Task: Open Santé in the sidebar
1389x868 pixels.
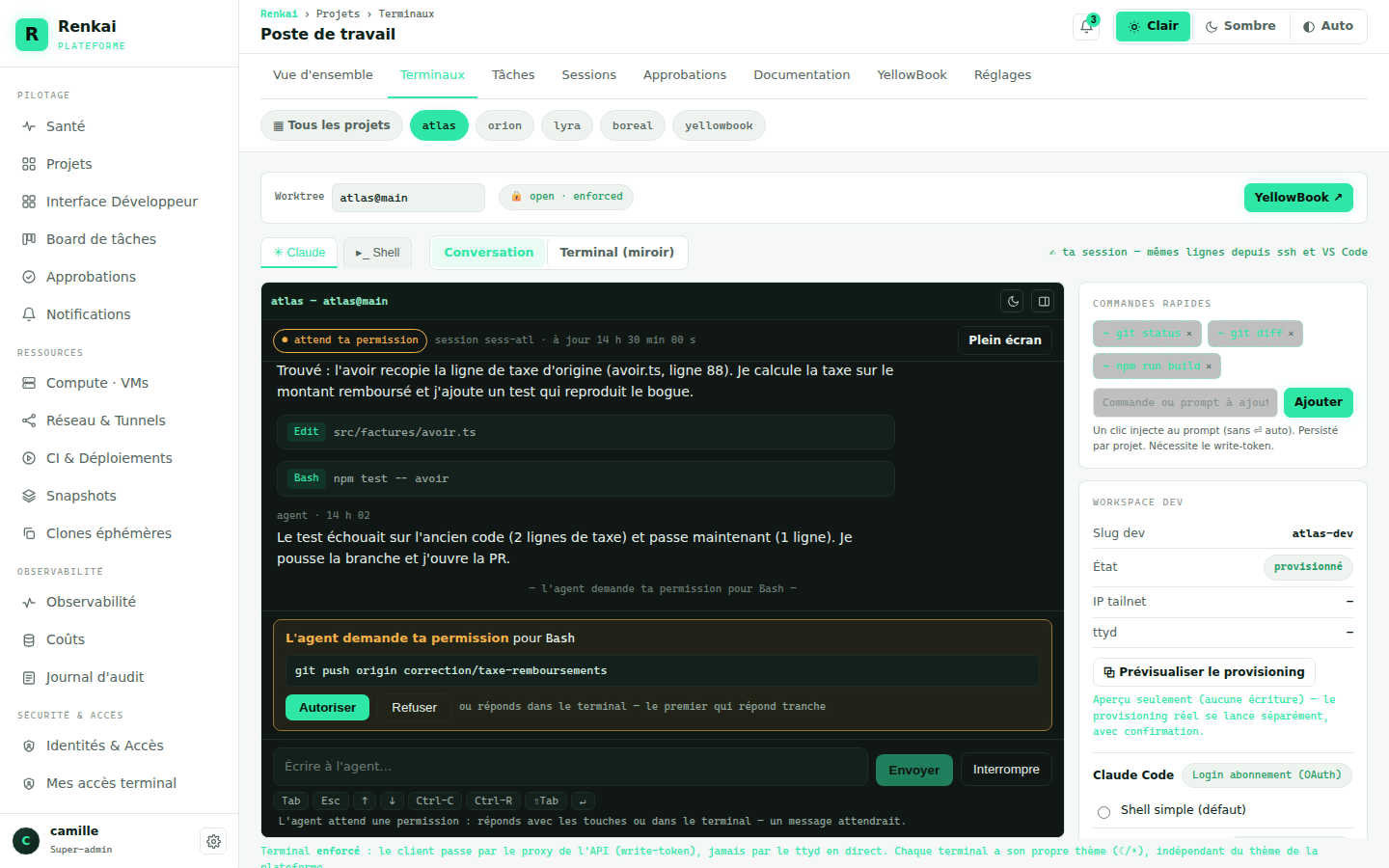Action: coord(119,126)
